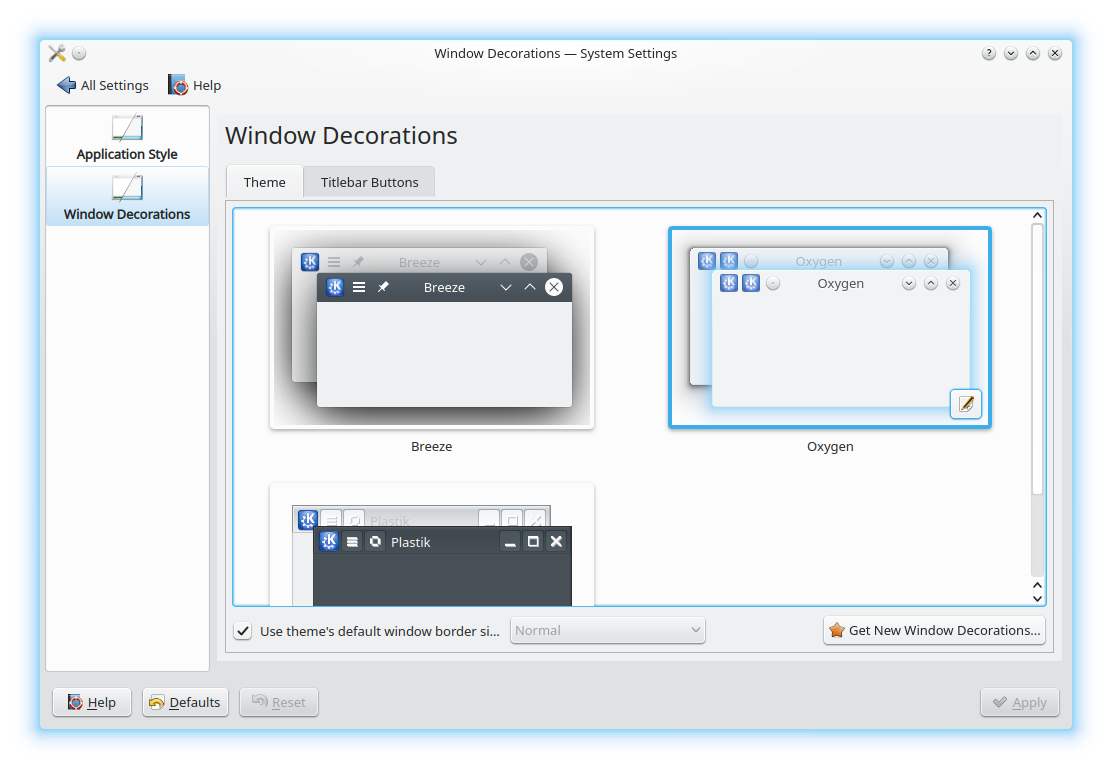Minimize the System Settings window
This screenshot has width=1112, height=769.
pos(1011,53)
